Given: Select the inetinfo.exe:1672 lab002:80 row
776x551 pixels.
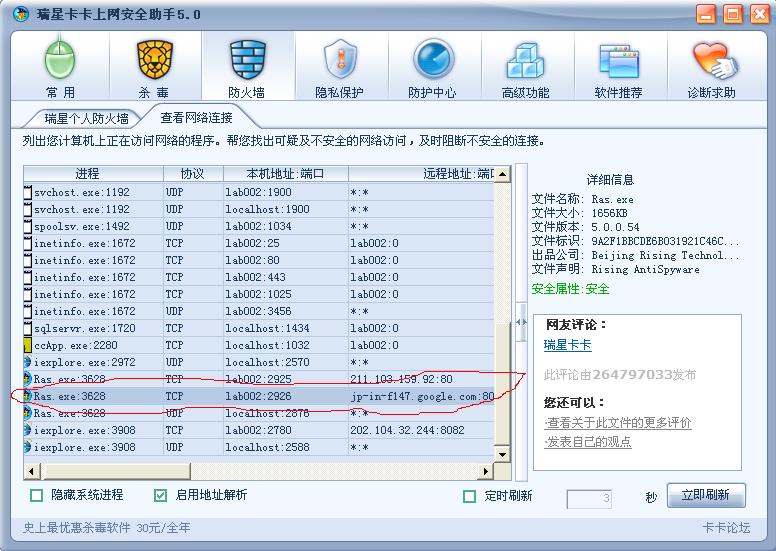Looking at the screenshot, I should [259, 260].
